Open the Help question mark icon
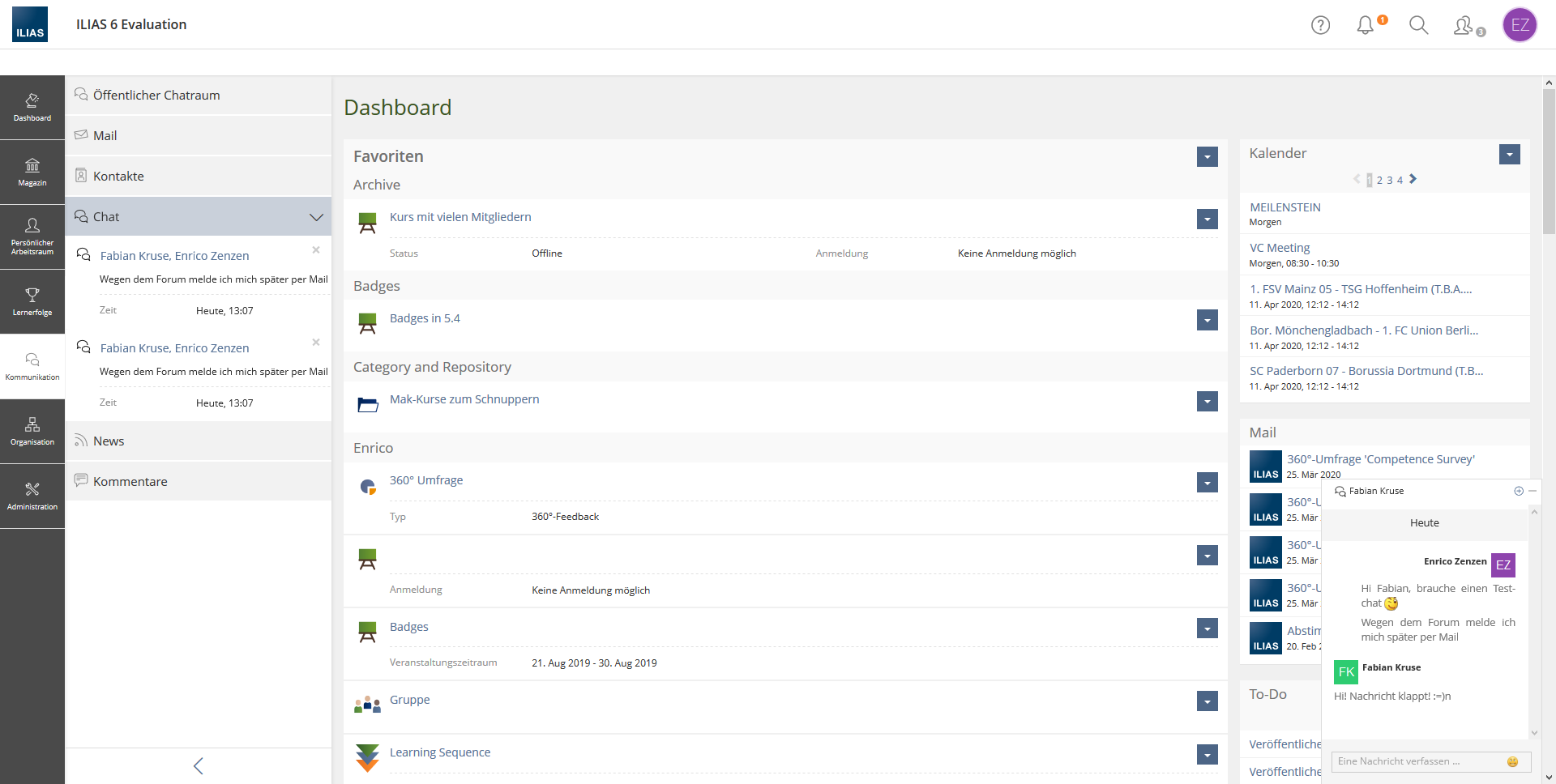 coord(1320,25)
